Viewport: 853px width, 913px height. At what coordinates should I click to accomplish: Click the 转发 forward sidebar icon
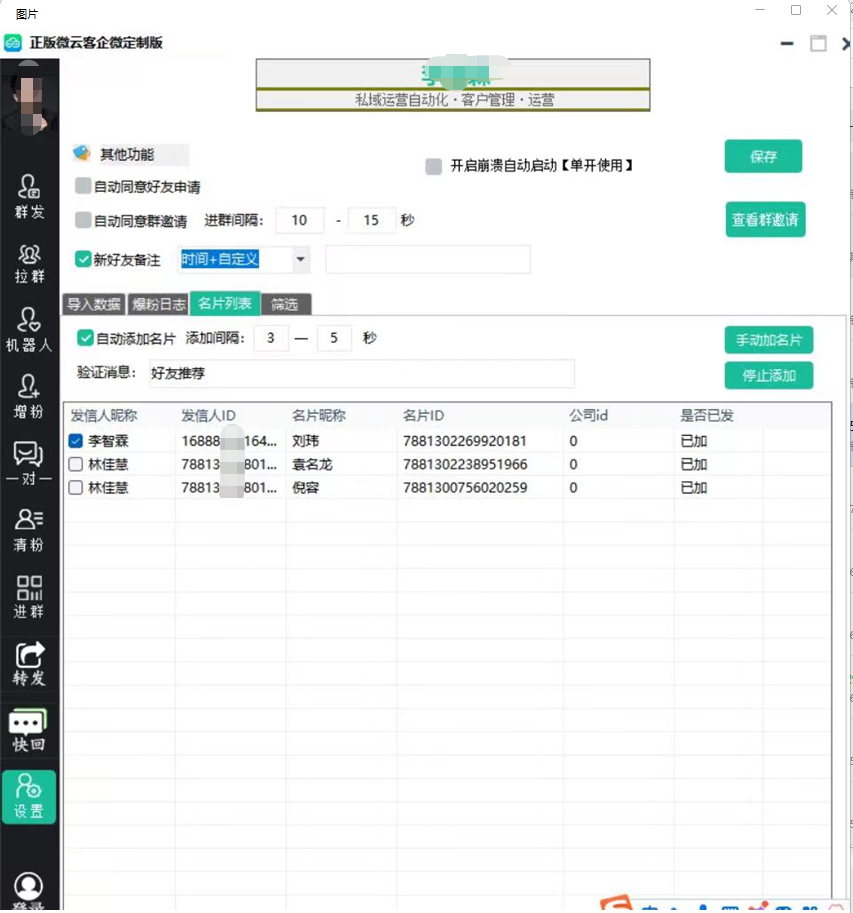[x=29, y=662]
